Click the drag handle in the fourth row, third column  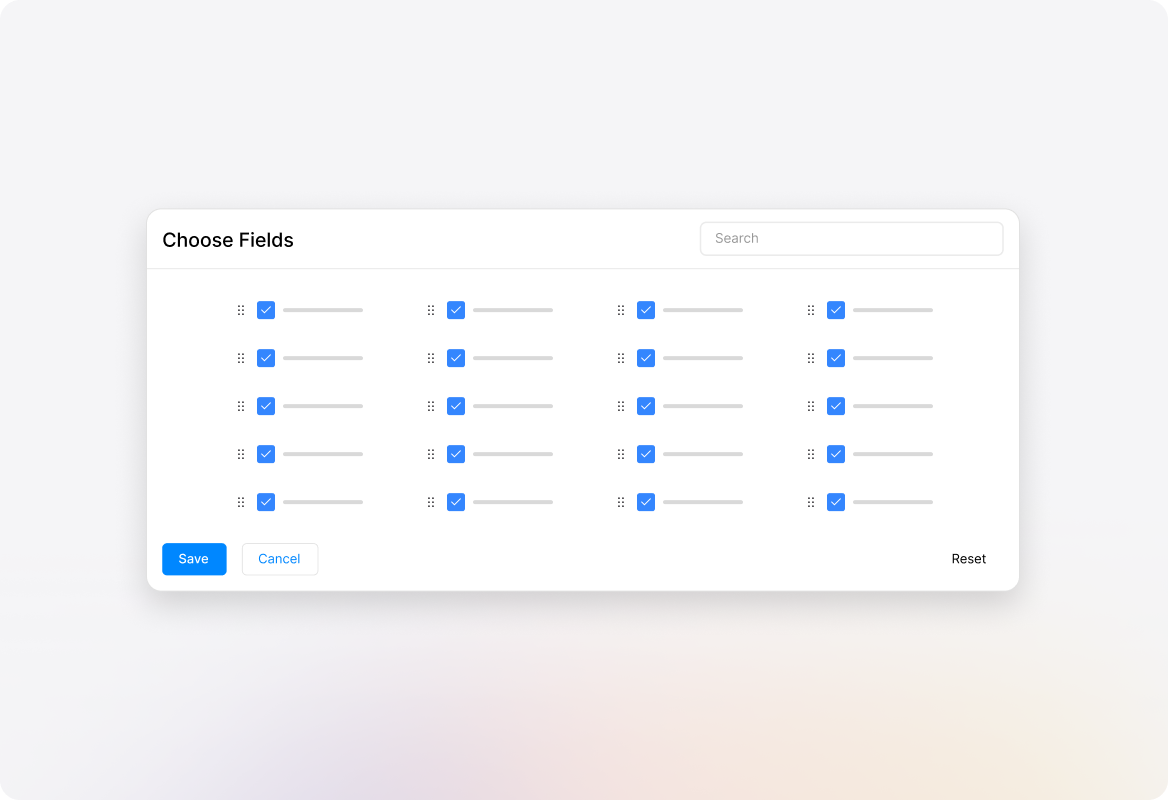tap(621, 454)
